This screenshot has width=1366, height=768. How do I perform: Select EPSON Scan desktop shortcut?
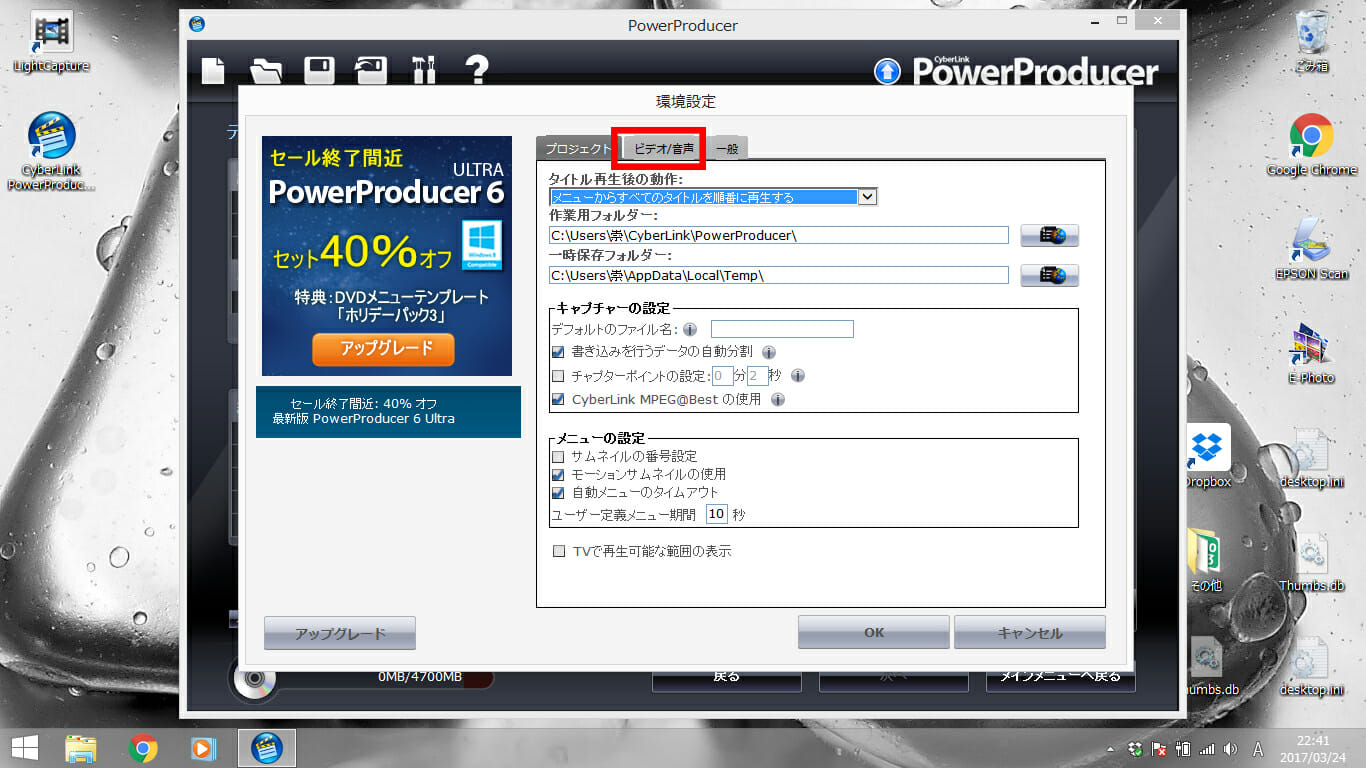1311,249
